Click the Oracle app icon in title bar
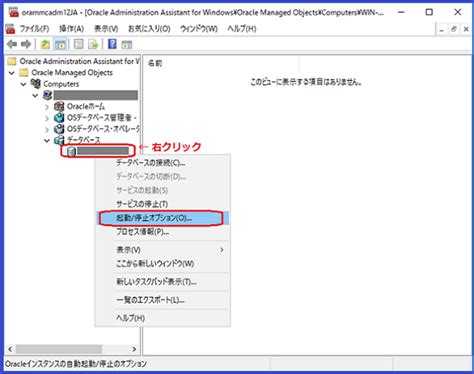Viewport: 474px width, 374px height. tap(13, 12)
